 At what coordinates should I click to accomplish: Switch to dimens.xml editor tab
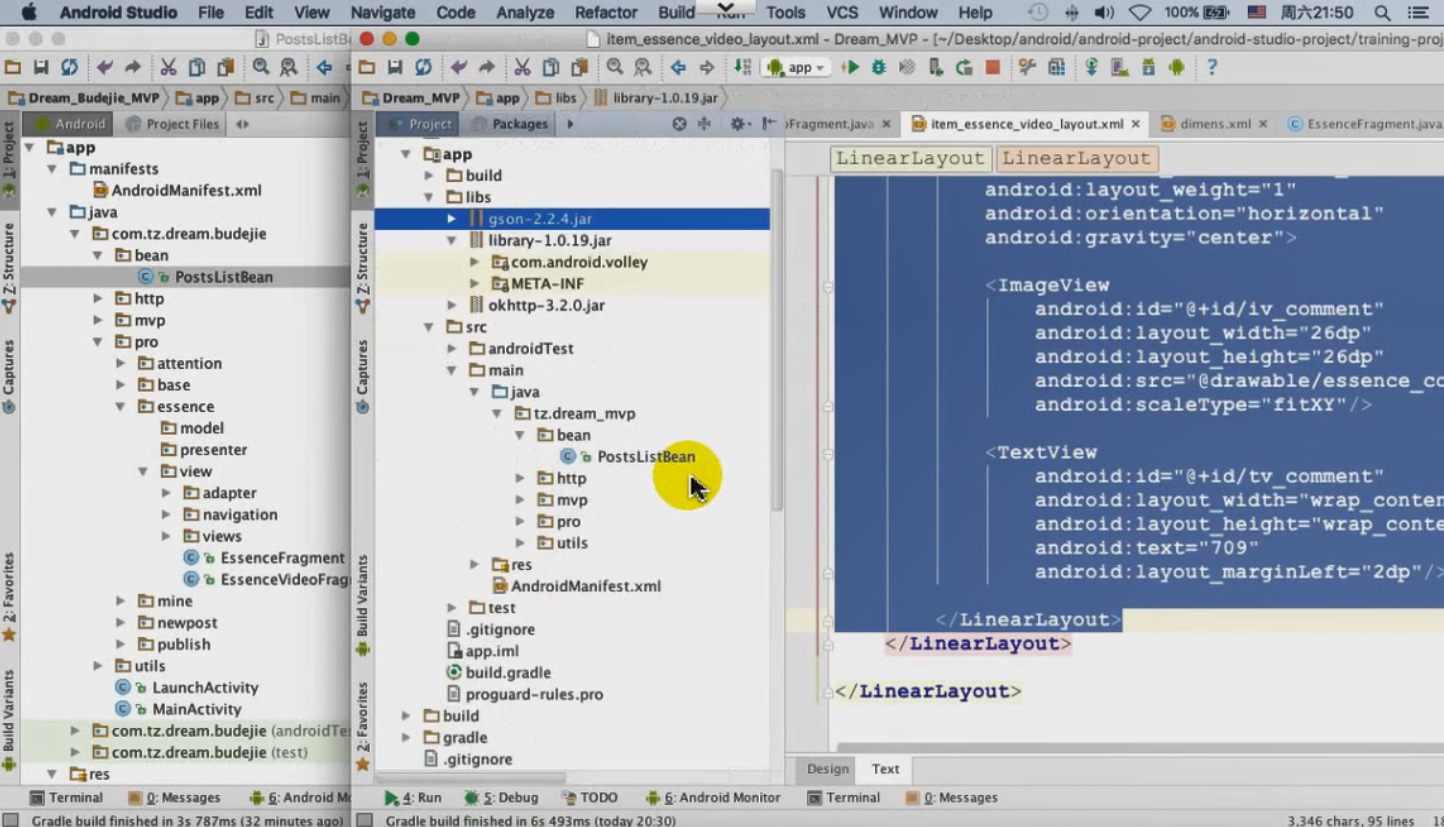pos(1214,124)
